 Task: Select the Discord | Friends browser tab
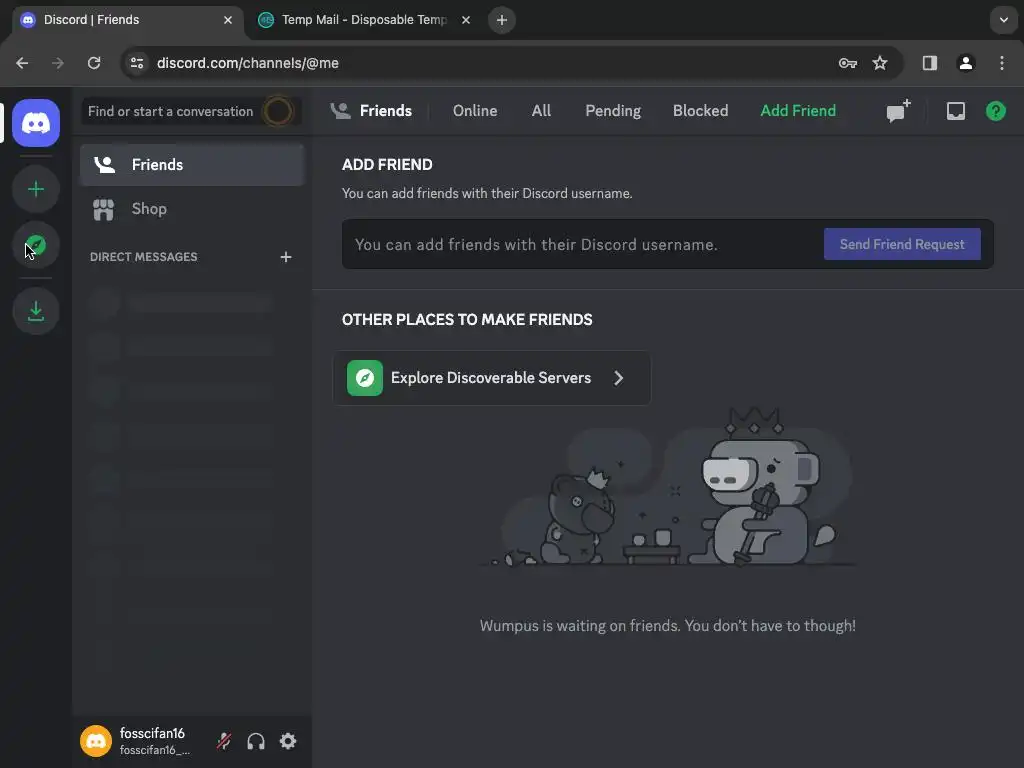pyautogui.click(x=127, y=20)
